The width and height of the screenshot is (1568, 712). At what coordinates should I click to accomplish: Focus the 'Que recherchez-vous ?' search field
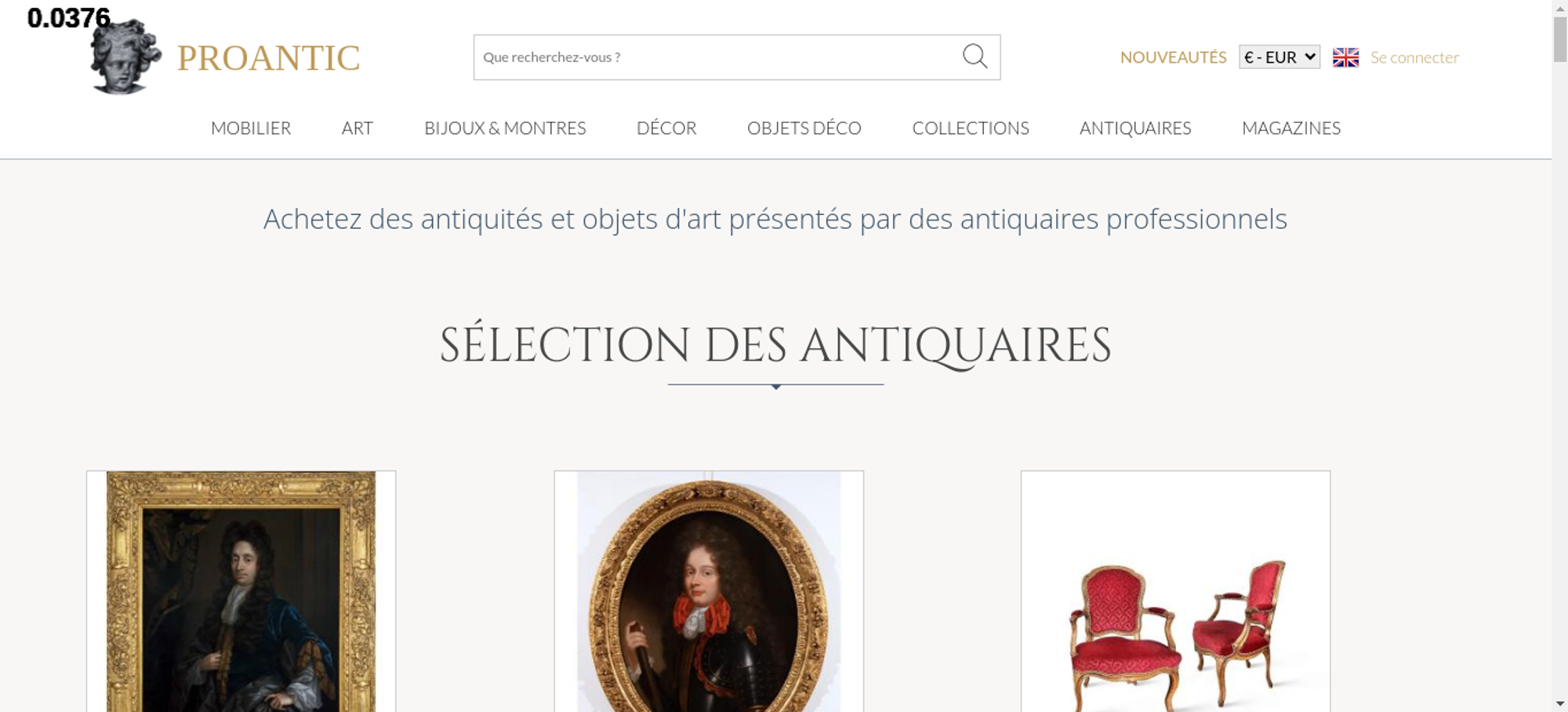click(717, 57)
